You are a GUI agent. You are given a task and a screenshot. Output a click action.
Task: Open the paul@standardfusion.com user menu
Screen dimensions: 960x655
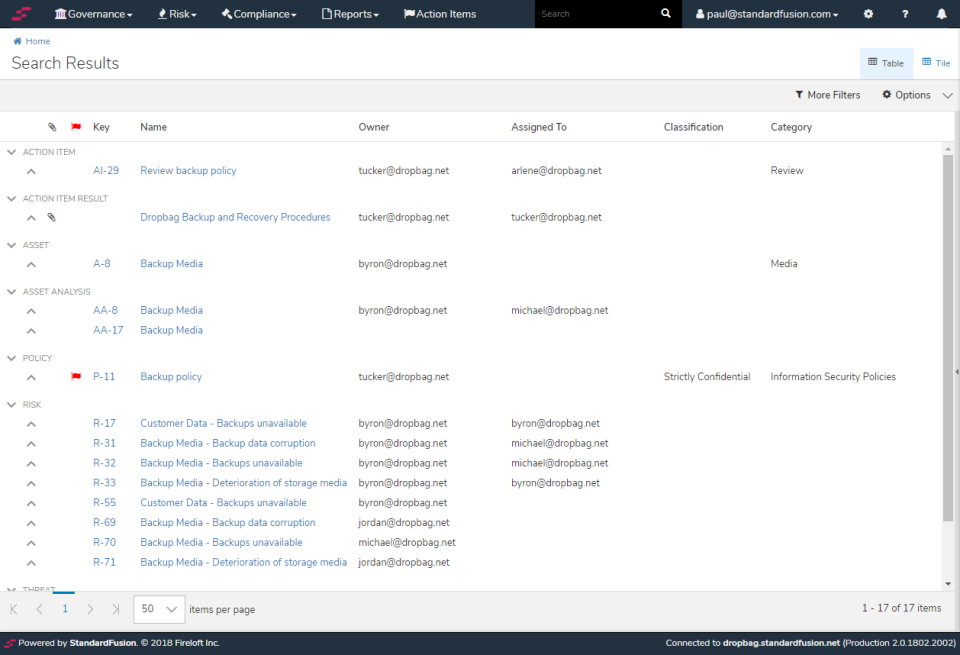pyautogui.click(x=767, y=13)
